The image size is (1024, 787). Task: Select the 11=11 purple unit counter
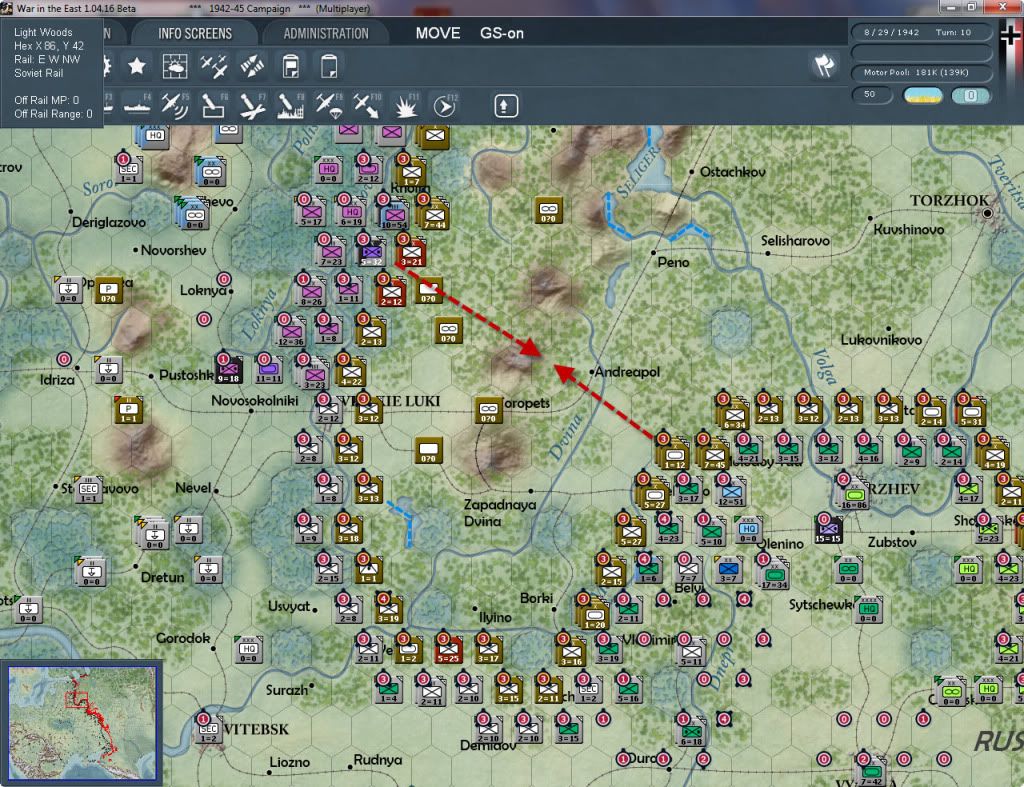[268, 370]
